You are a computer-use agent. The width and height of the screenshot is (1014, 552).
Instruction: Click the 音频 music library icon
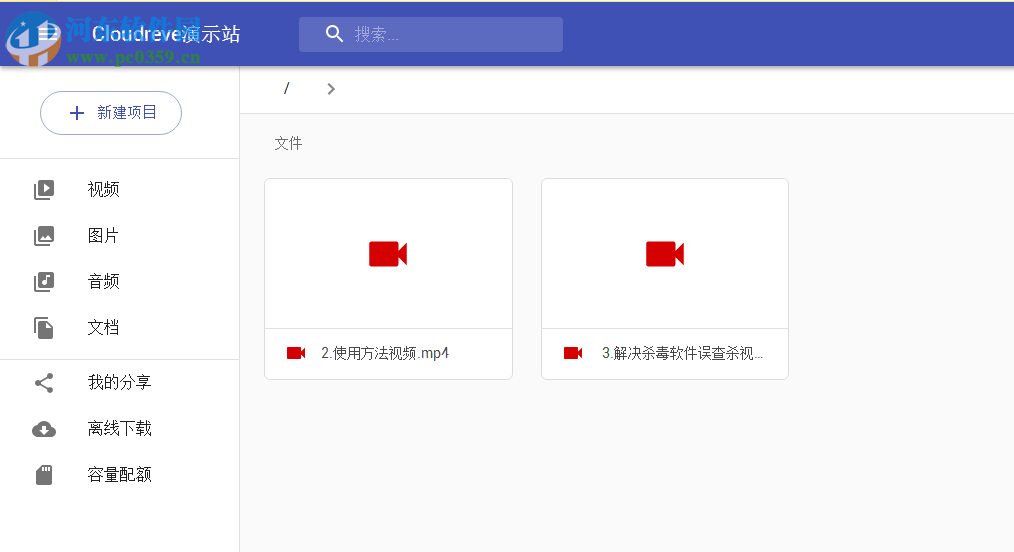click(x=44, y=281)
